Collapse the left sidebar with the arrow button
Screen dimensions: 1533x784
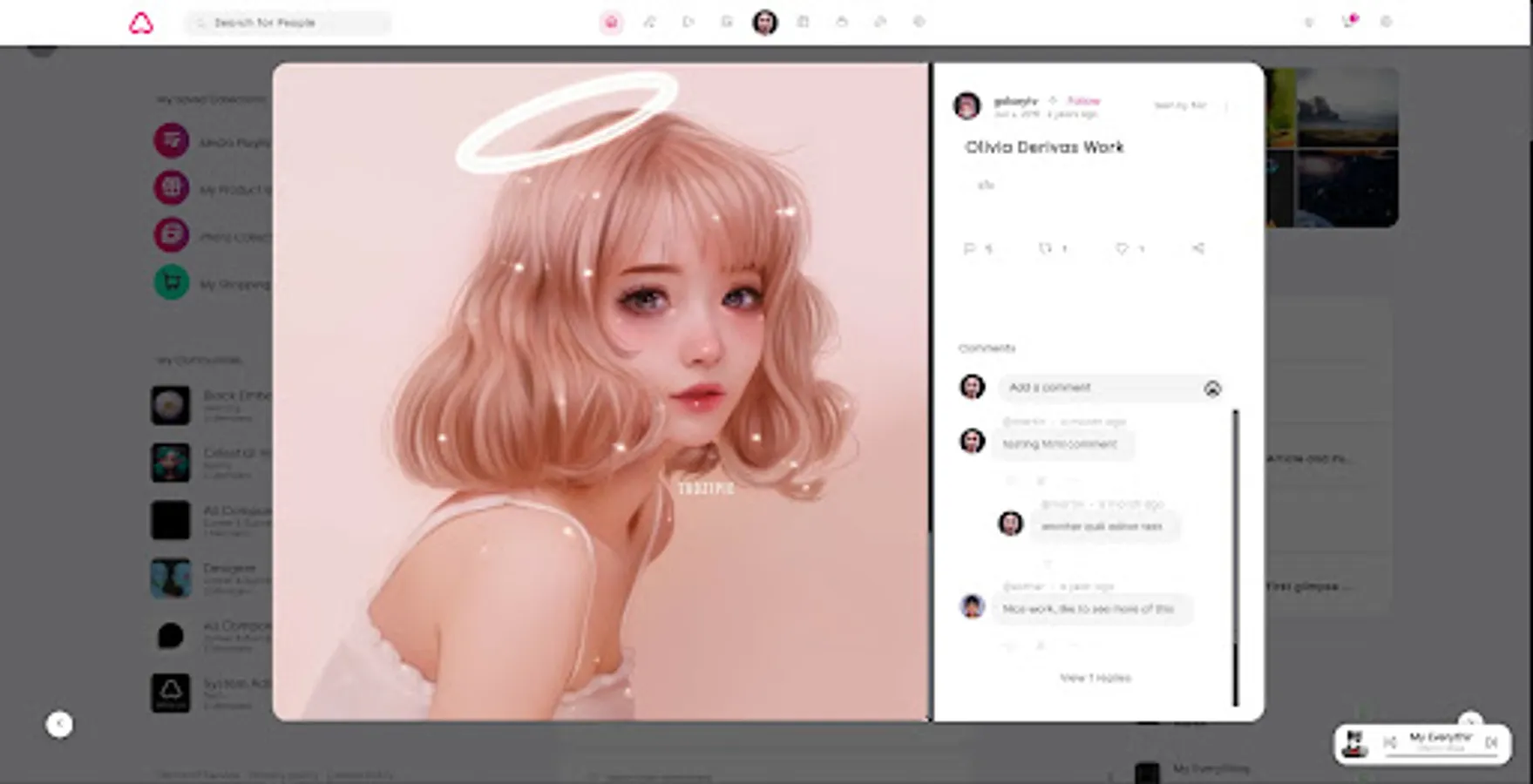(59, 724)
